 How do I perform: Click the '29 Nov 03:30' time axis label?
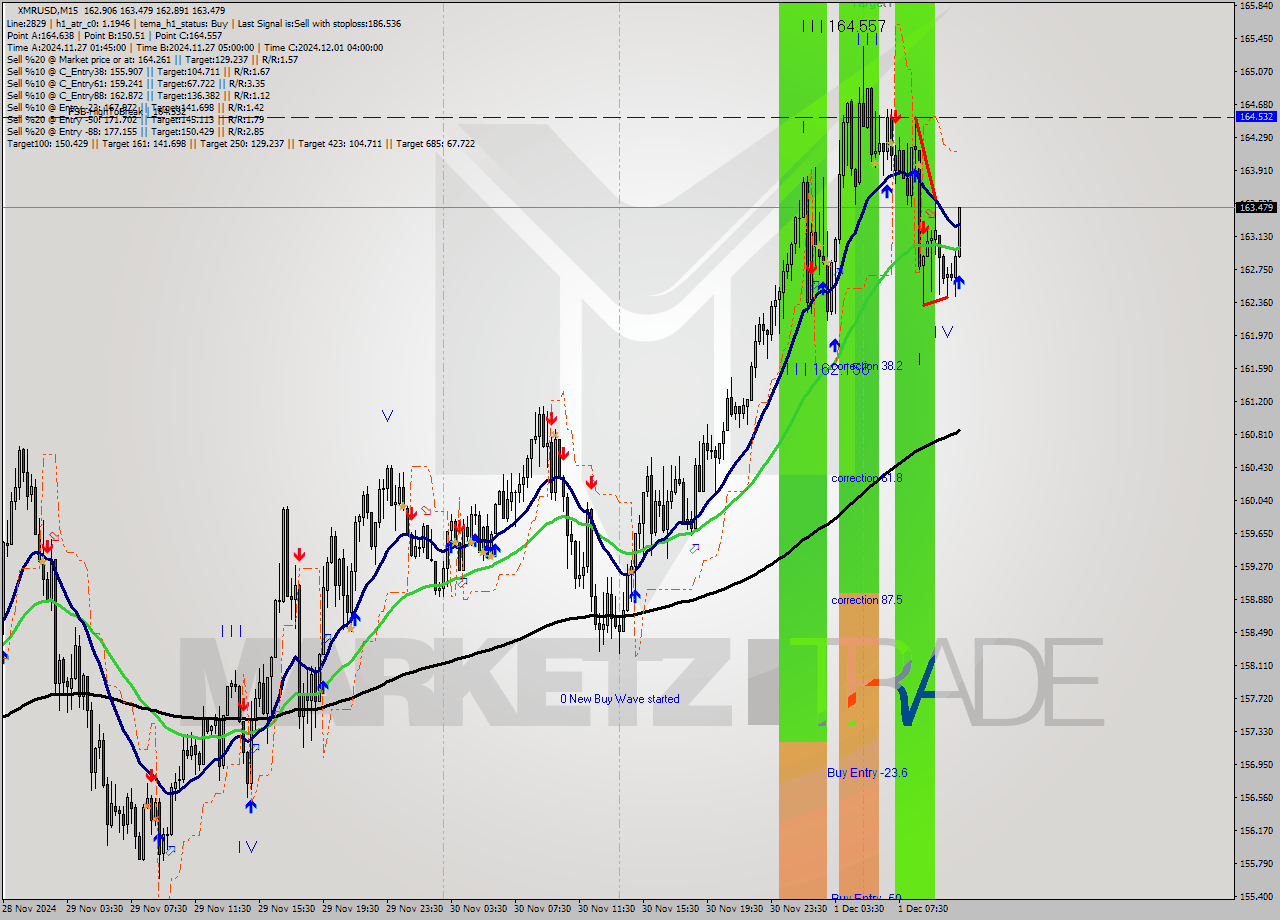(x=95, y=909)
